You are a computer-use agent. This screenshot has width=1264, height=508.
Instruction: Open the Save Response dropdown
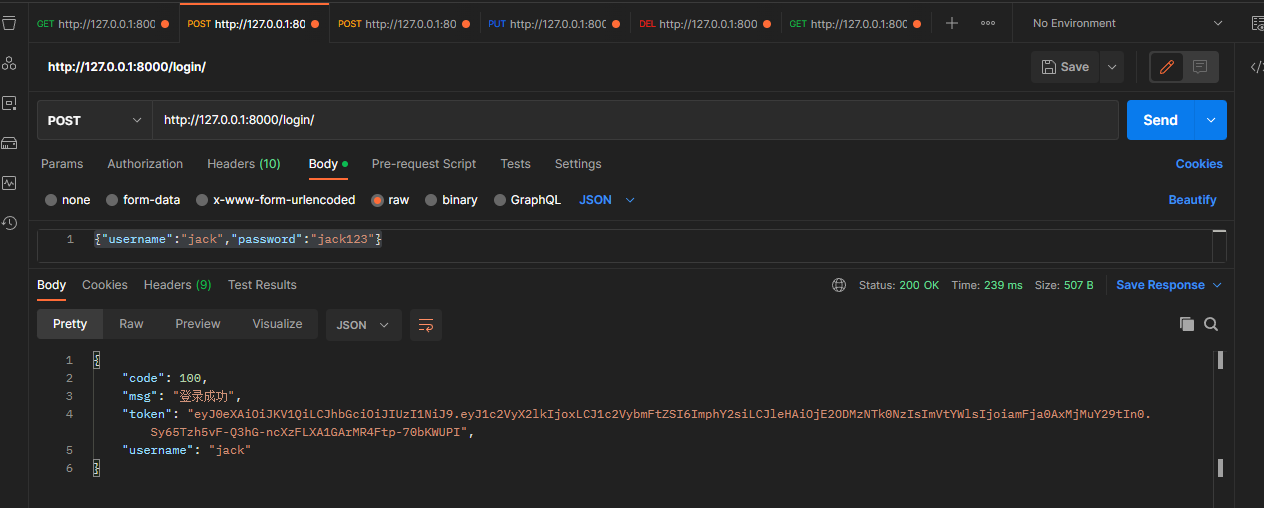tap(1169, 285)
